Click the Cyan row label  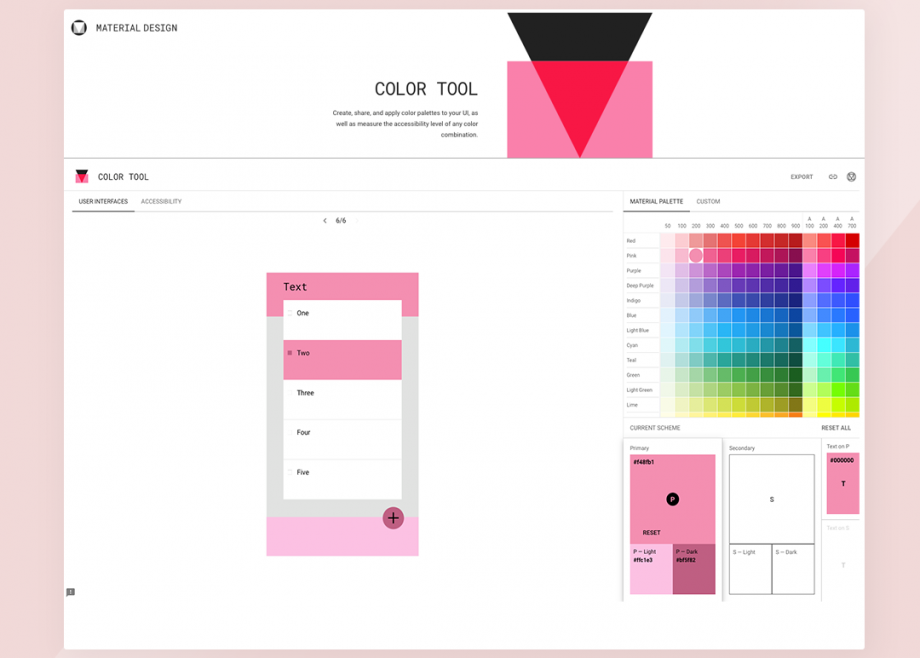632,345
